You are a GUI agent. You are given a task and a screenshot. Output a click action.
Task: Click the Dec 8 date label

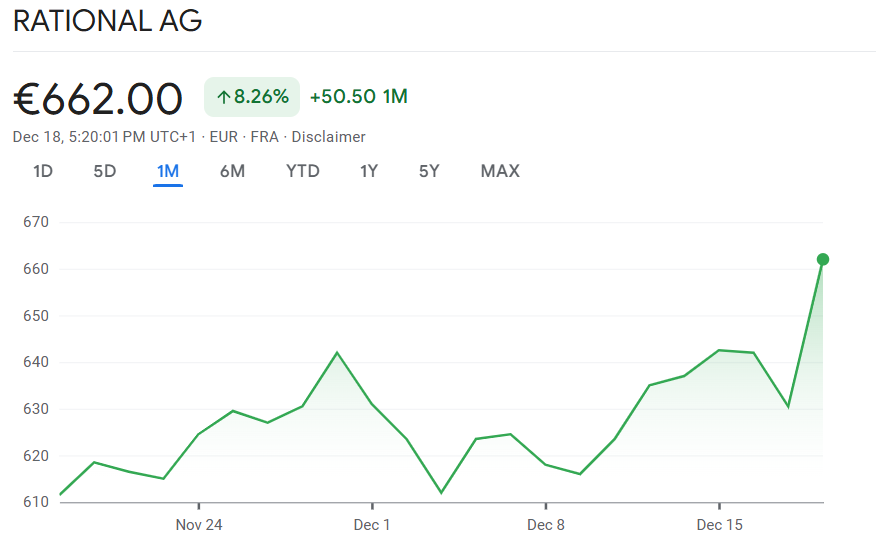[x=546, y=525]
